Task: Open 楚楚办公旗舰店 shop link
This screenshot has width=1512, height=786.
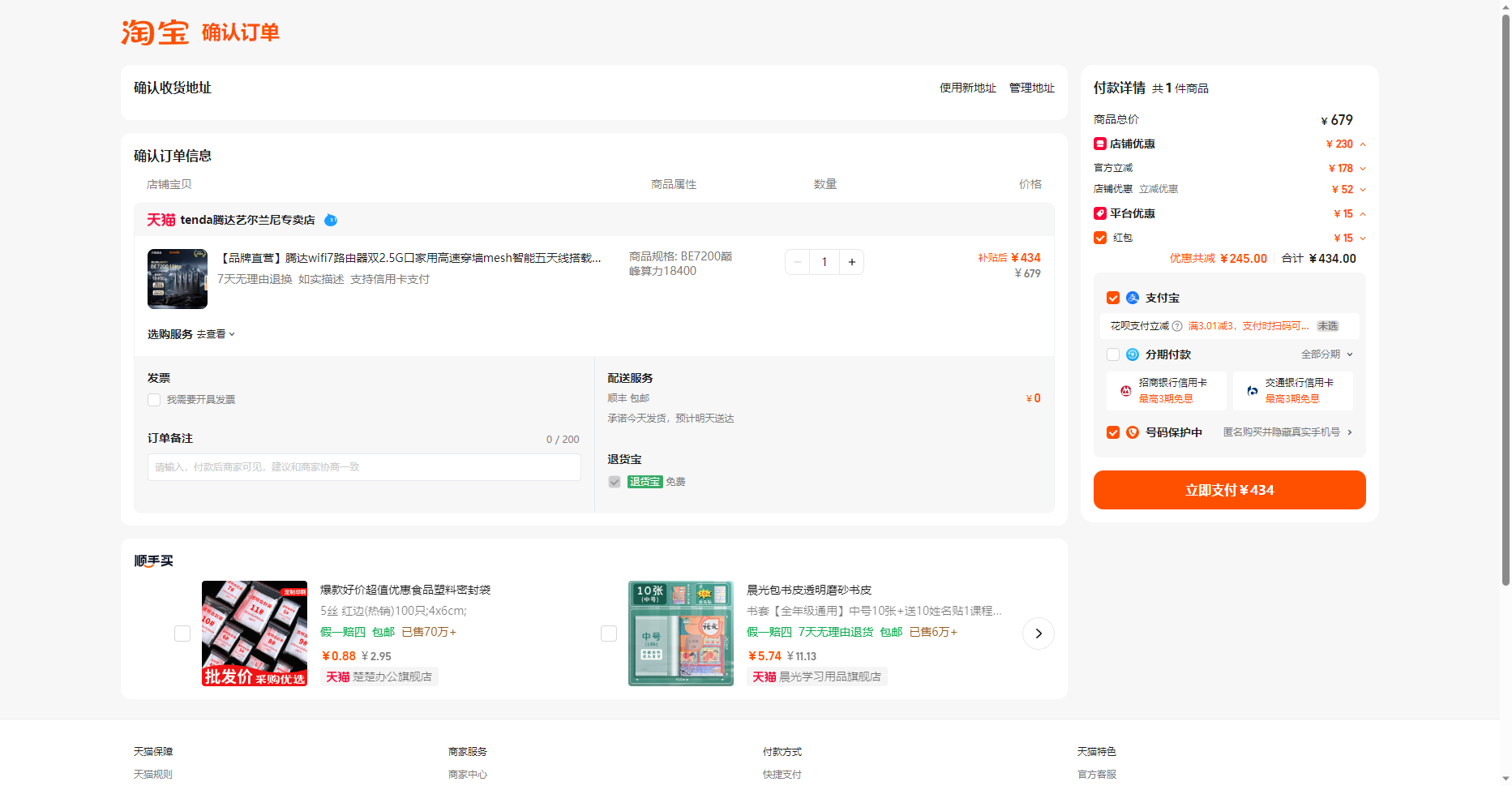Action: pyautogui.click(x=392, y=676)
